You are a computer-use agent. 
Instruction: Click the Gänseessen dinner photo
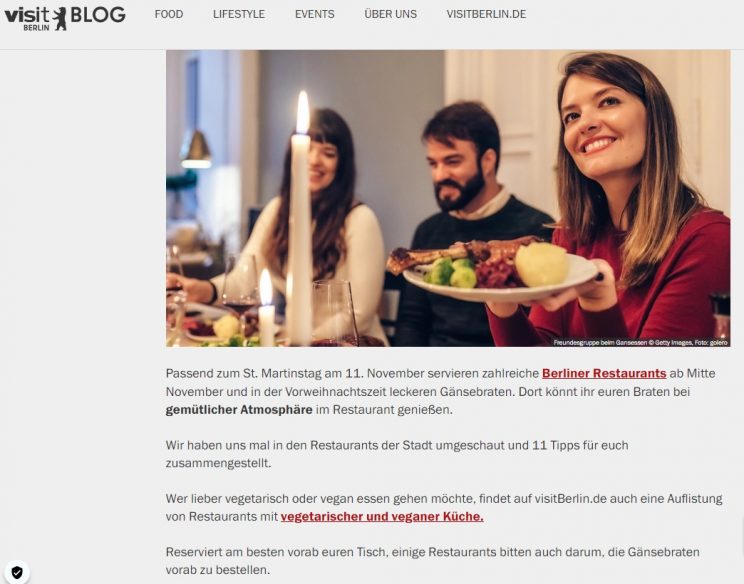[448, 198]
